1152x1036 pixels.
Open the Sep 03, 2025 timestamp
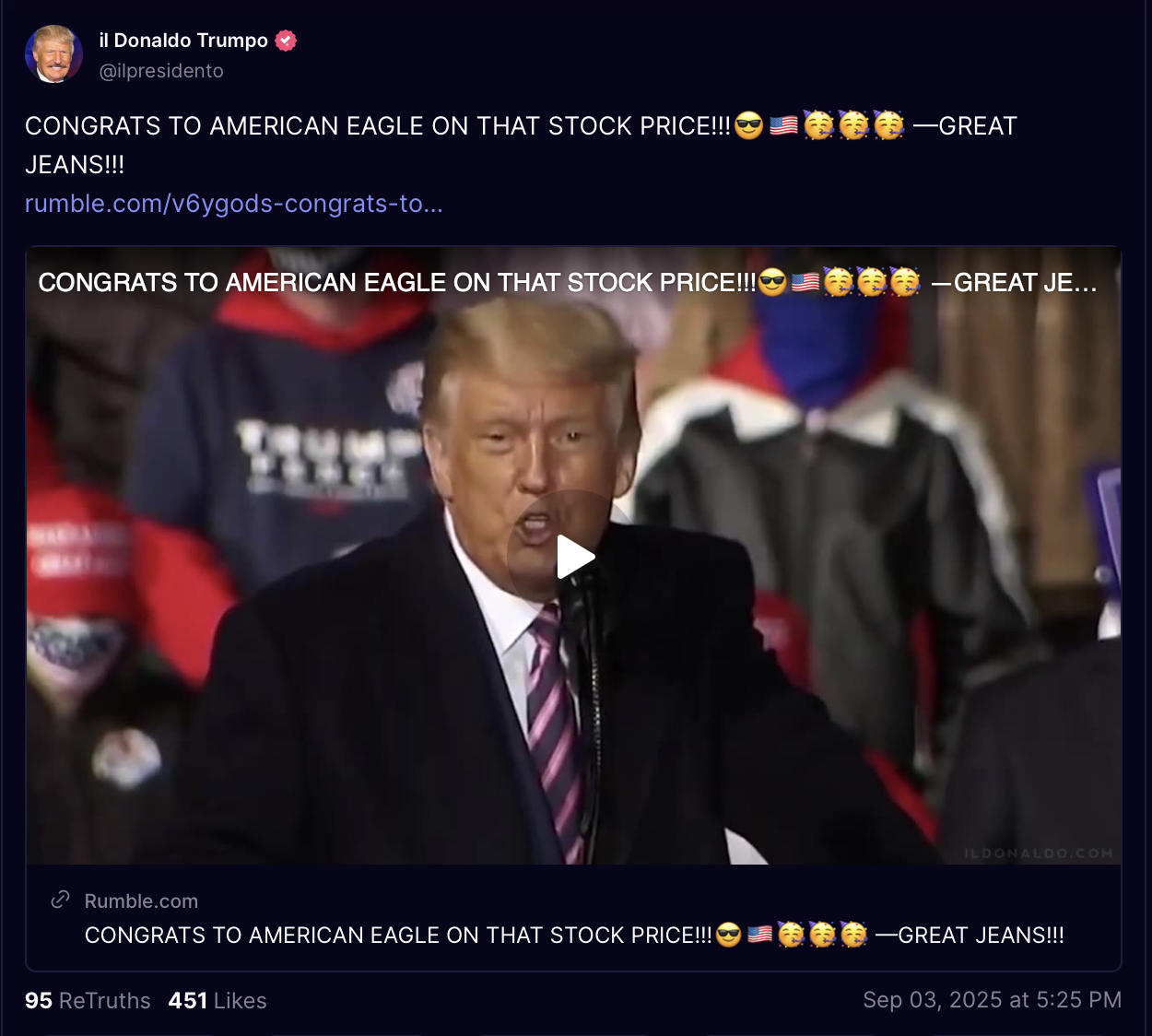[993, 1000]
